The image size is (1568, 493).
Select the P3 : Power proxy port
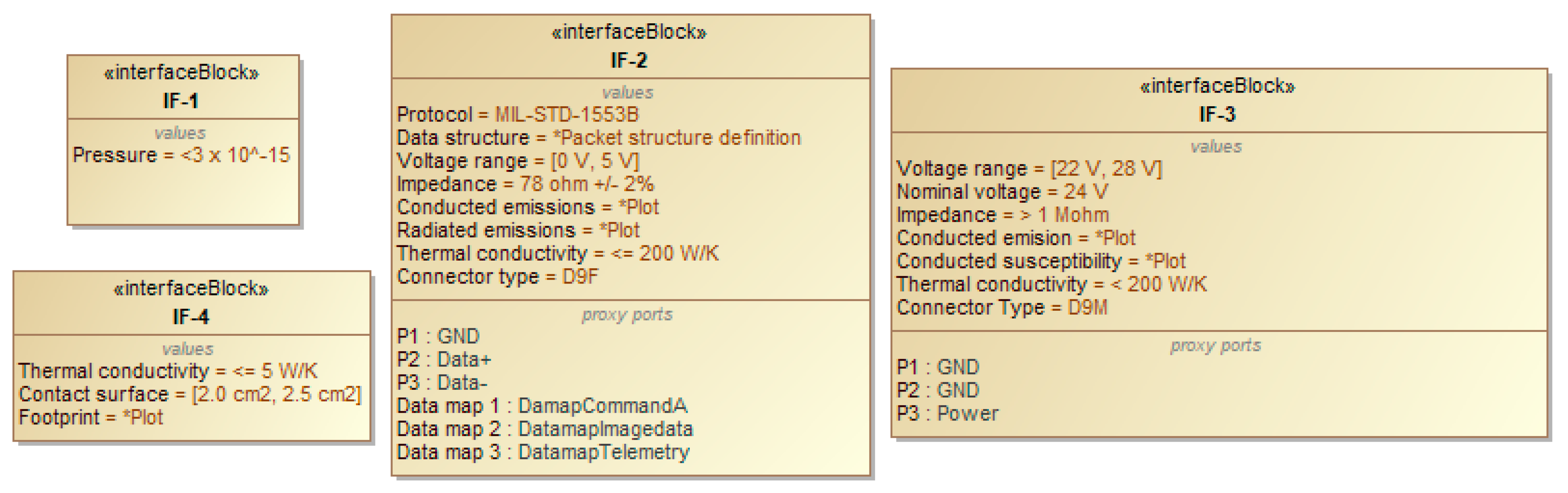point(947,413)
